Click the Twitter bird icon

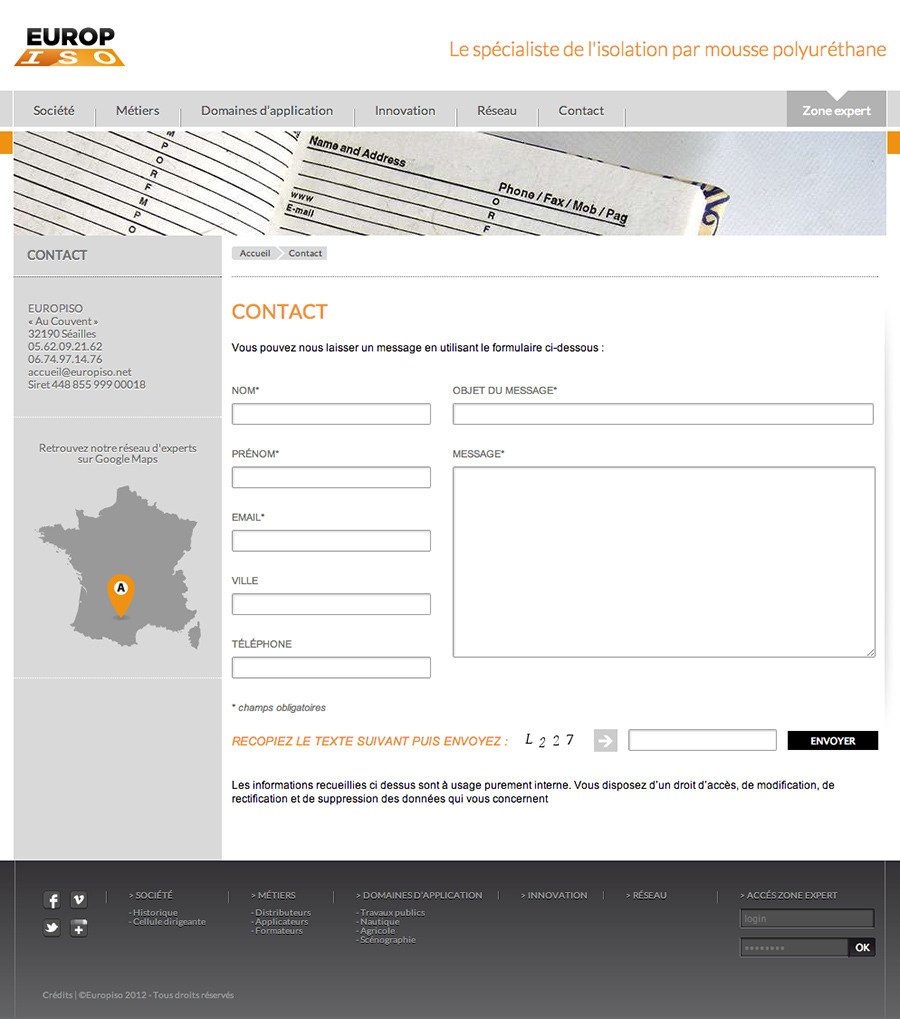52,929
